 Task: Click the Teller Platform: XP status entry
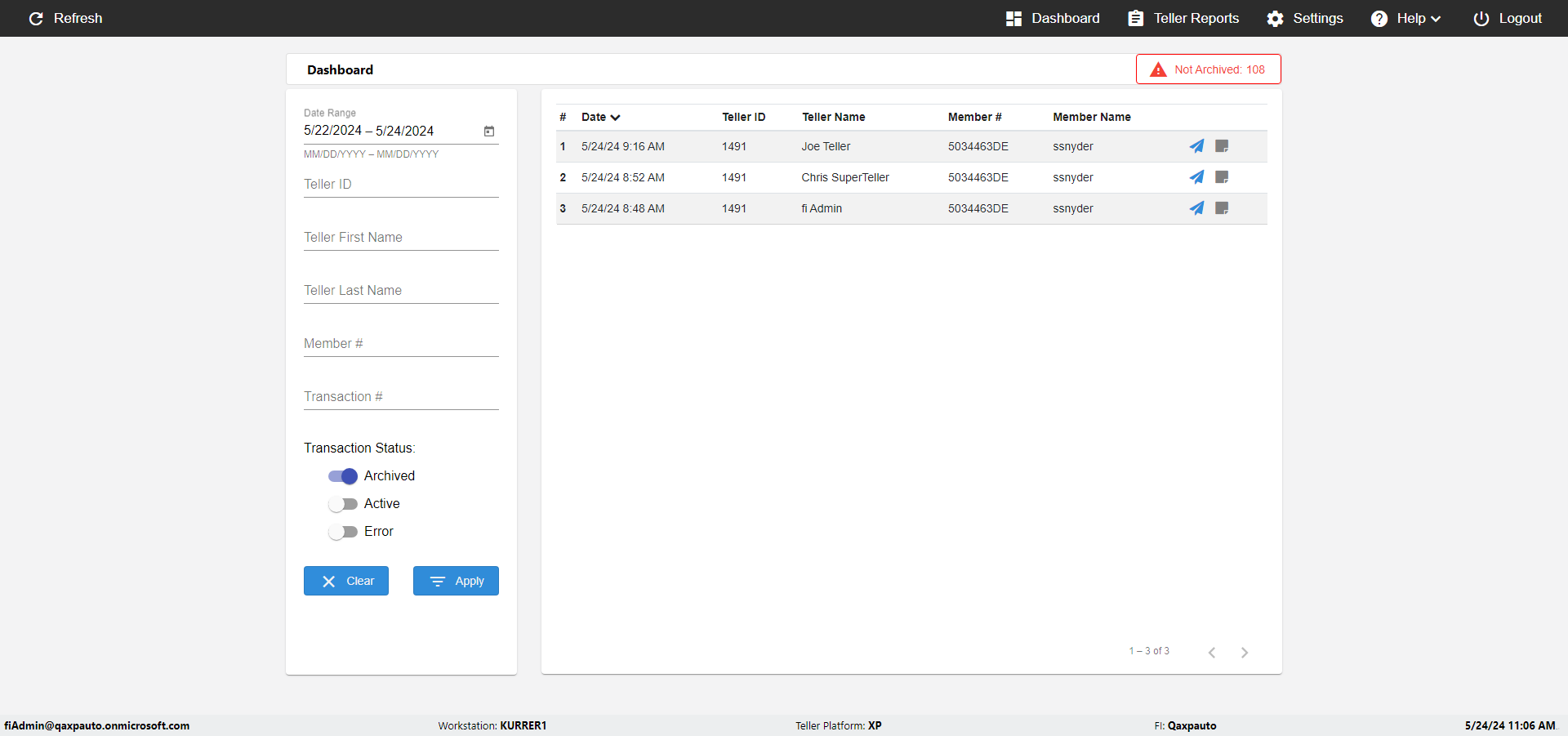point(839,725)
